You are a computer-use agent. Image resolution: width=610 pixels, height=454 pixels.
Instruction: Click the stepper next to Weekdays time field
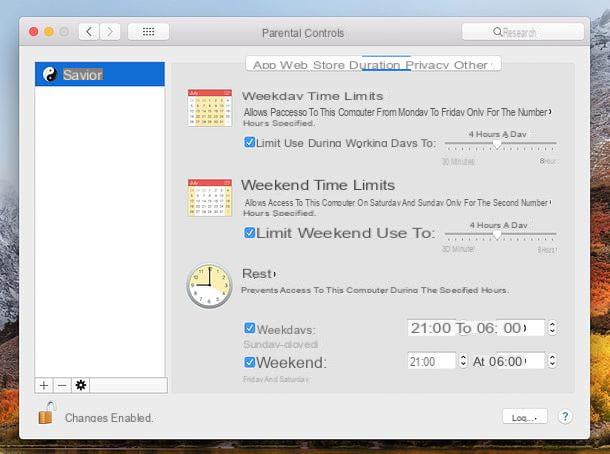[x=552, y=328]
